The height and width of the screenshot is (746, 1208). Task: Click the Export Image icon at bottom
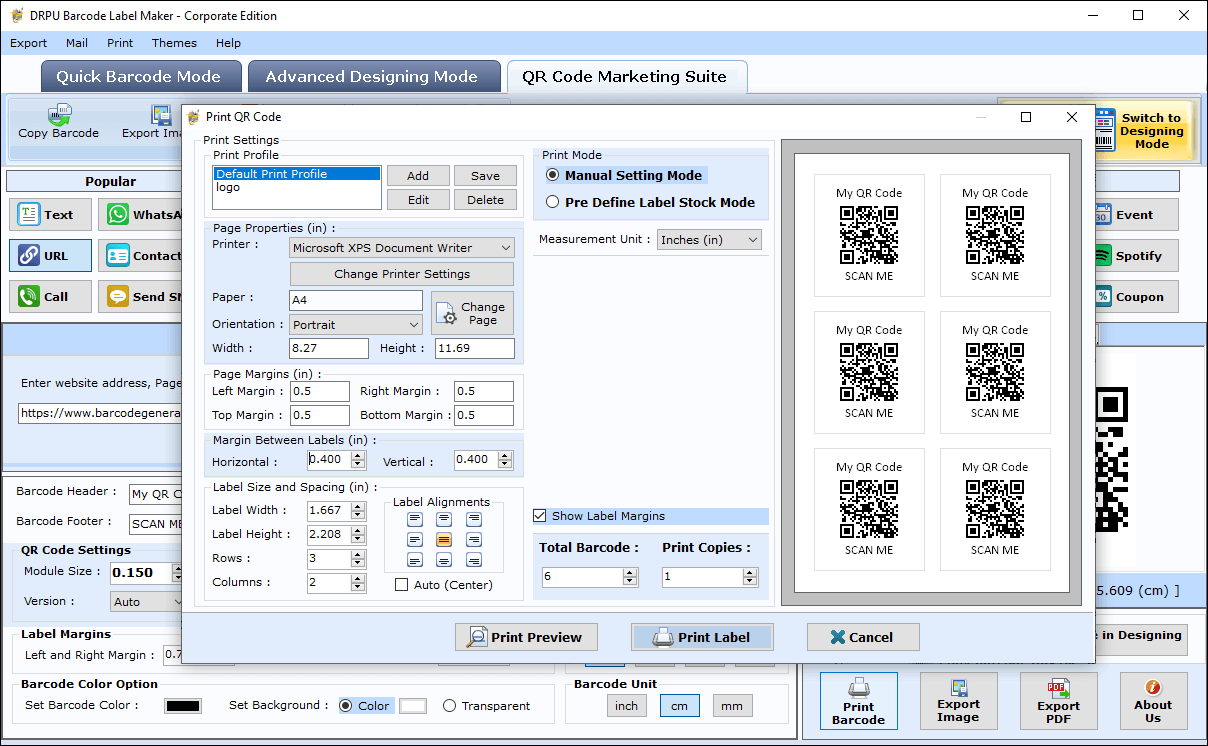(958, 687)
